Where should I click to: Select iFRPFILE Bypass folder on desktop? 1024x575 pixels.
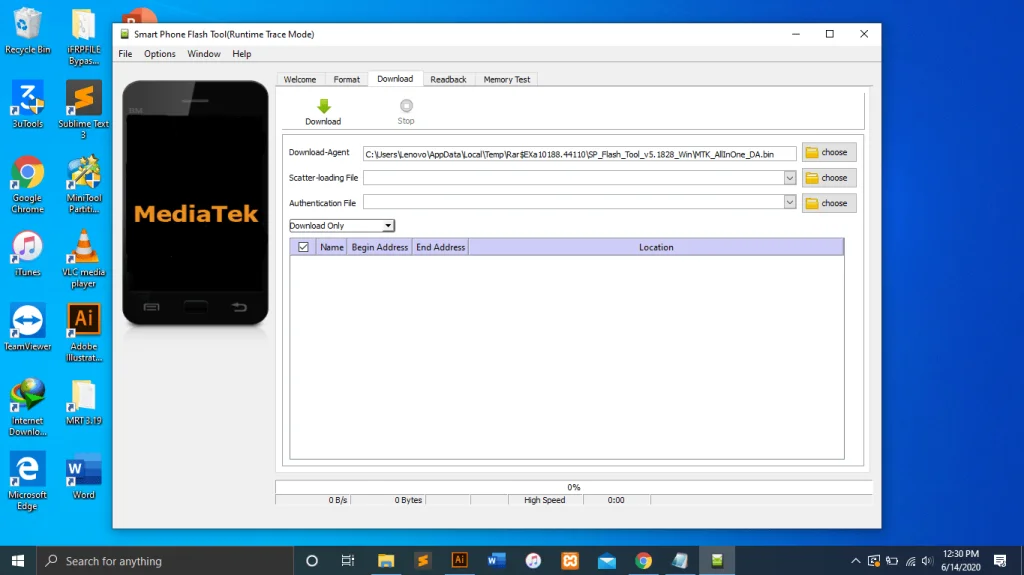[84, 37]
